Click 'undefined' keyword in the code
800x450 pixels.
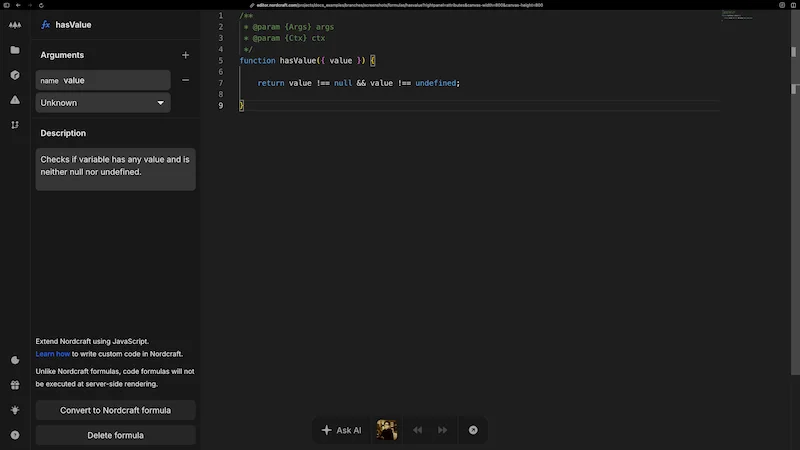click(x=436, y=83)
